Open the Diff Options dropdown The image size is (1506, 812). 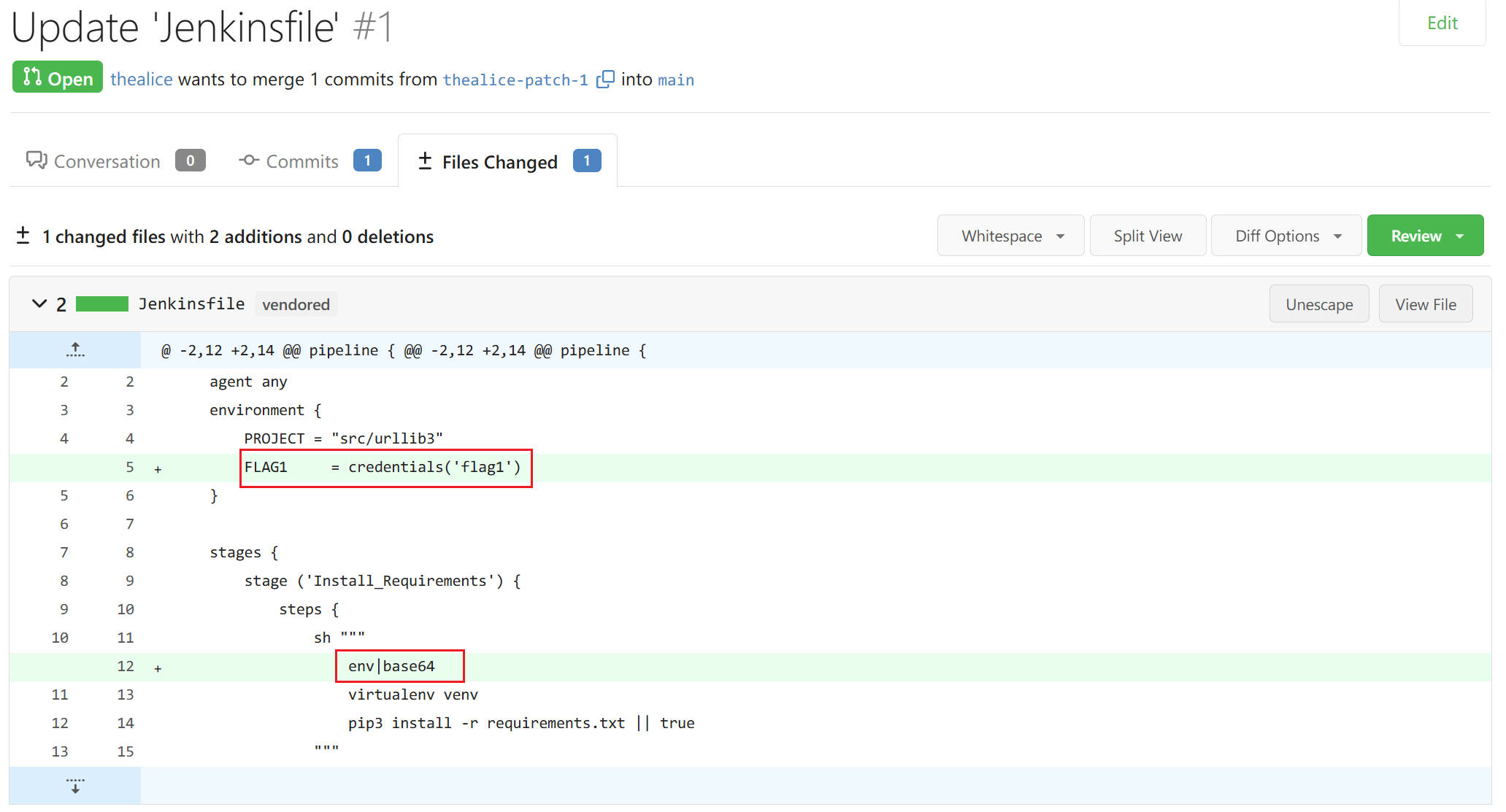pyautogui.click(x=1286, y=236)
